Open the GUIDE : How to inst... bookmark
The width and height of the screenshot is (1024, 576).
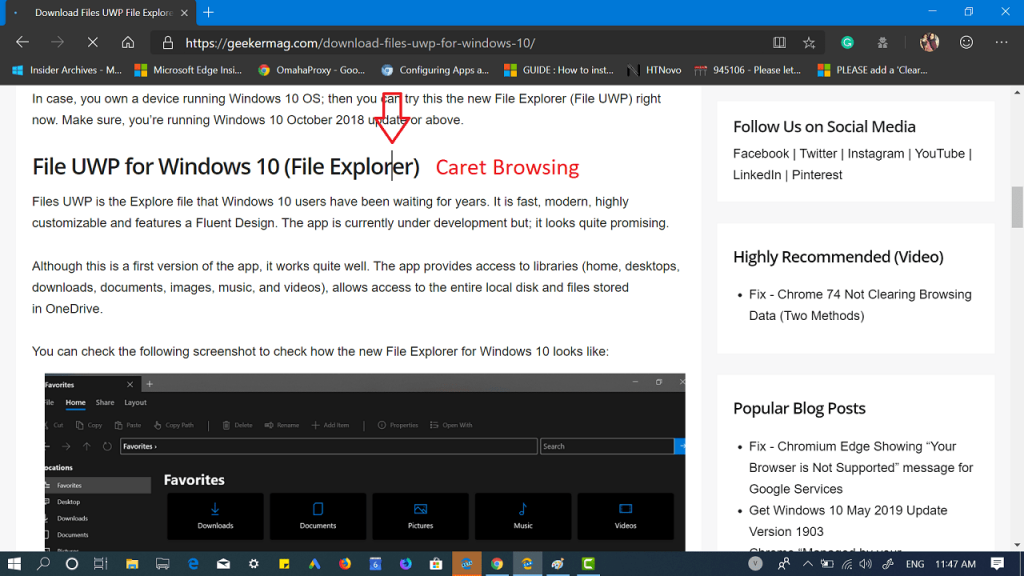(559, 70)
